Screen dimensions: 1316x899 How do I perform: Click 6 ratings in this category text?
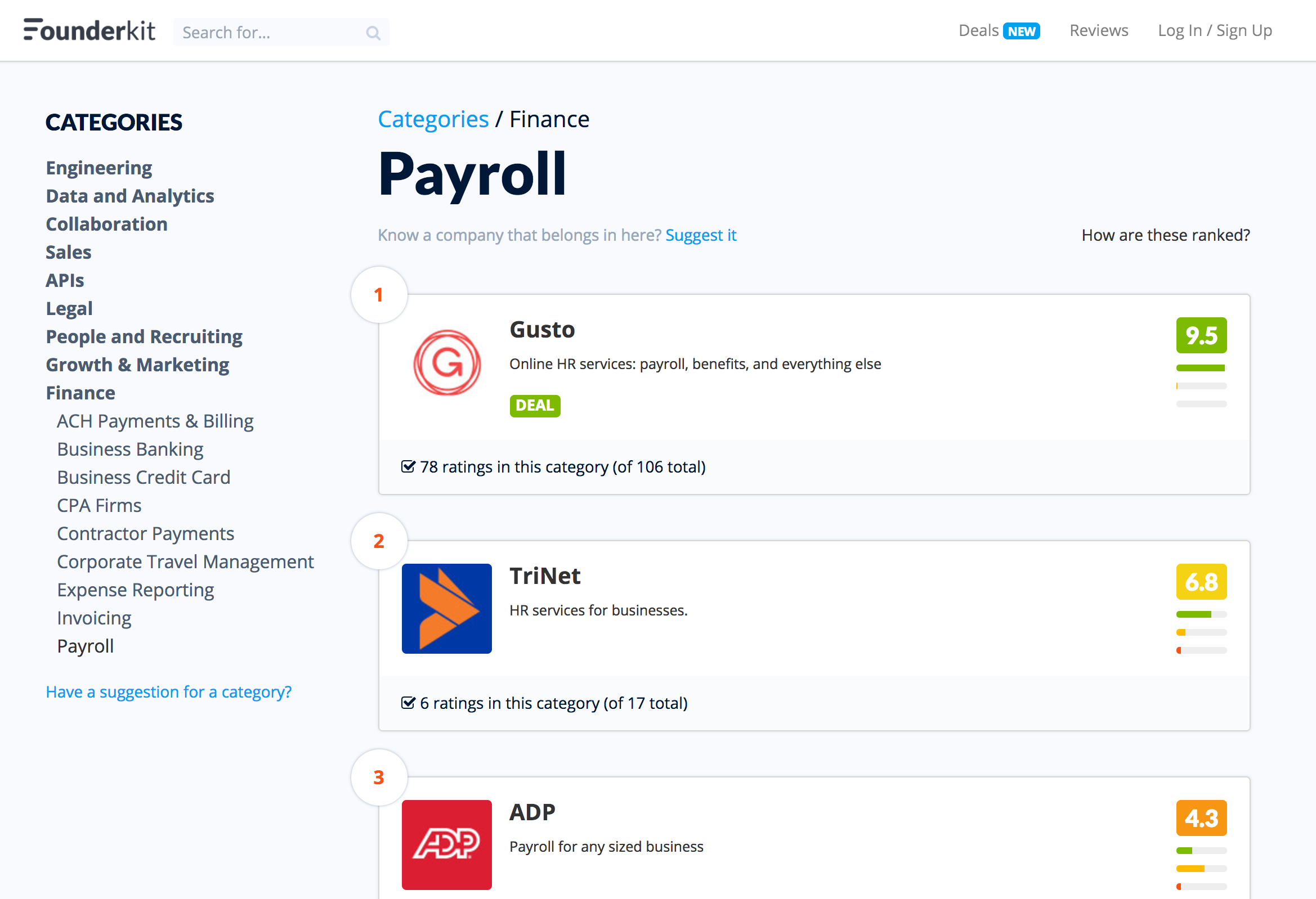coord(553,703)
